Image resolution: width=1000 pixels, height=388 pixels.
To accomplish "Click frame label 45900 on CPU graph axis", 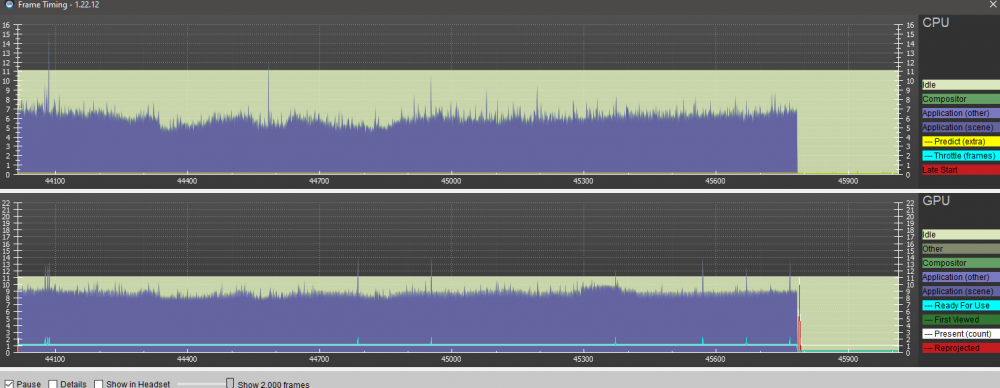I will click(x=848, y=181).
